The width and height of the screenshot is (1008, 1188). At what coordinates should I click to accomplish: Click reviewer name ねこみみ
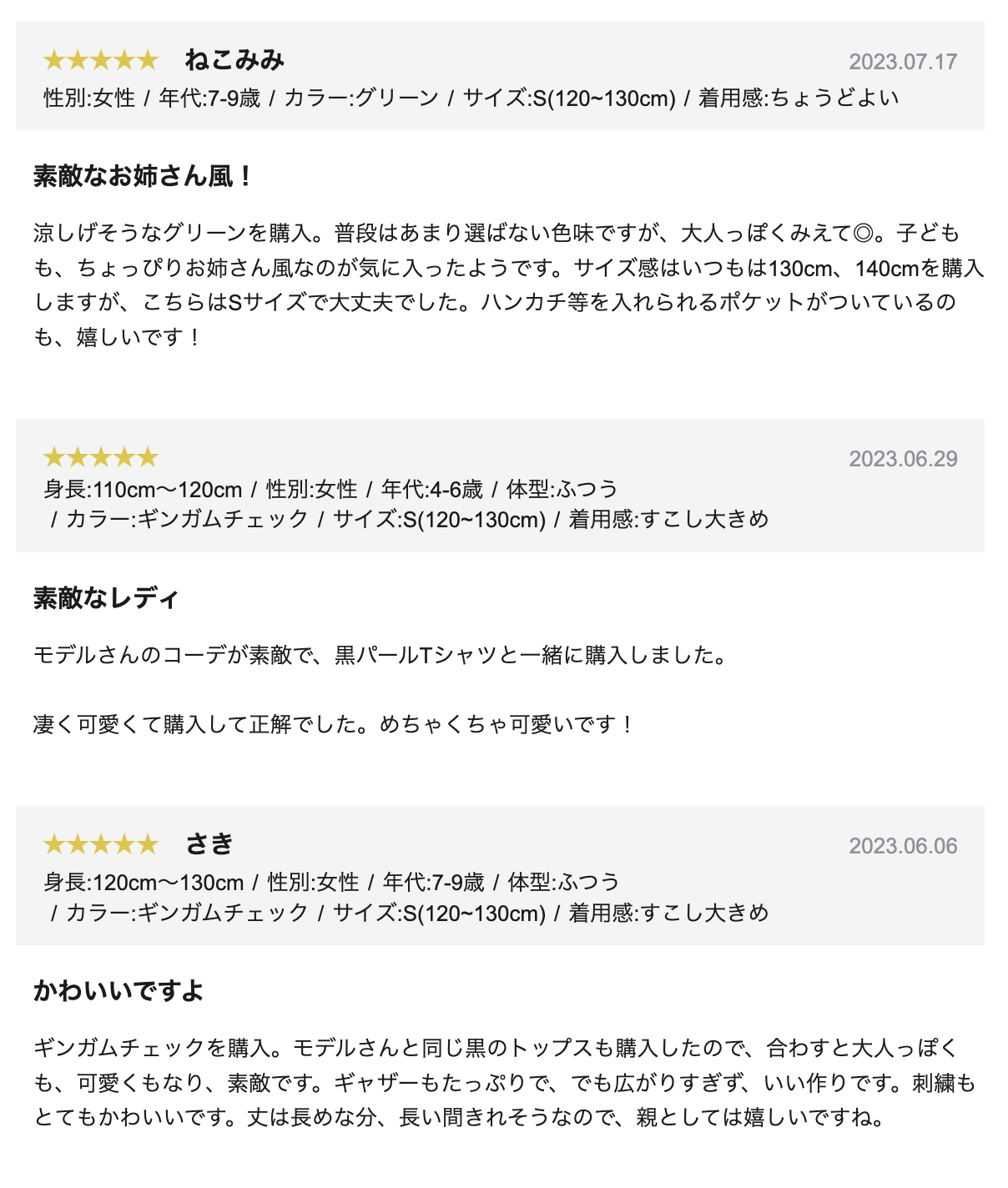coord(234,60)
